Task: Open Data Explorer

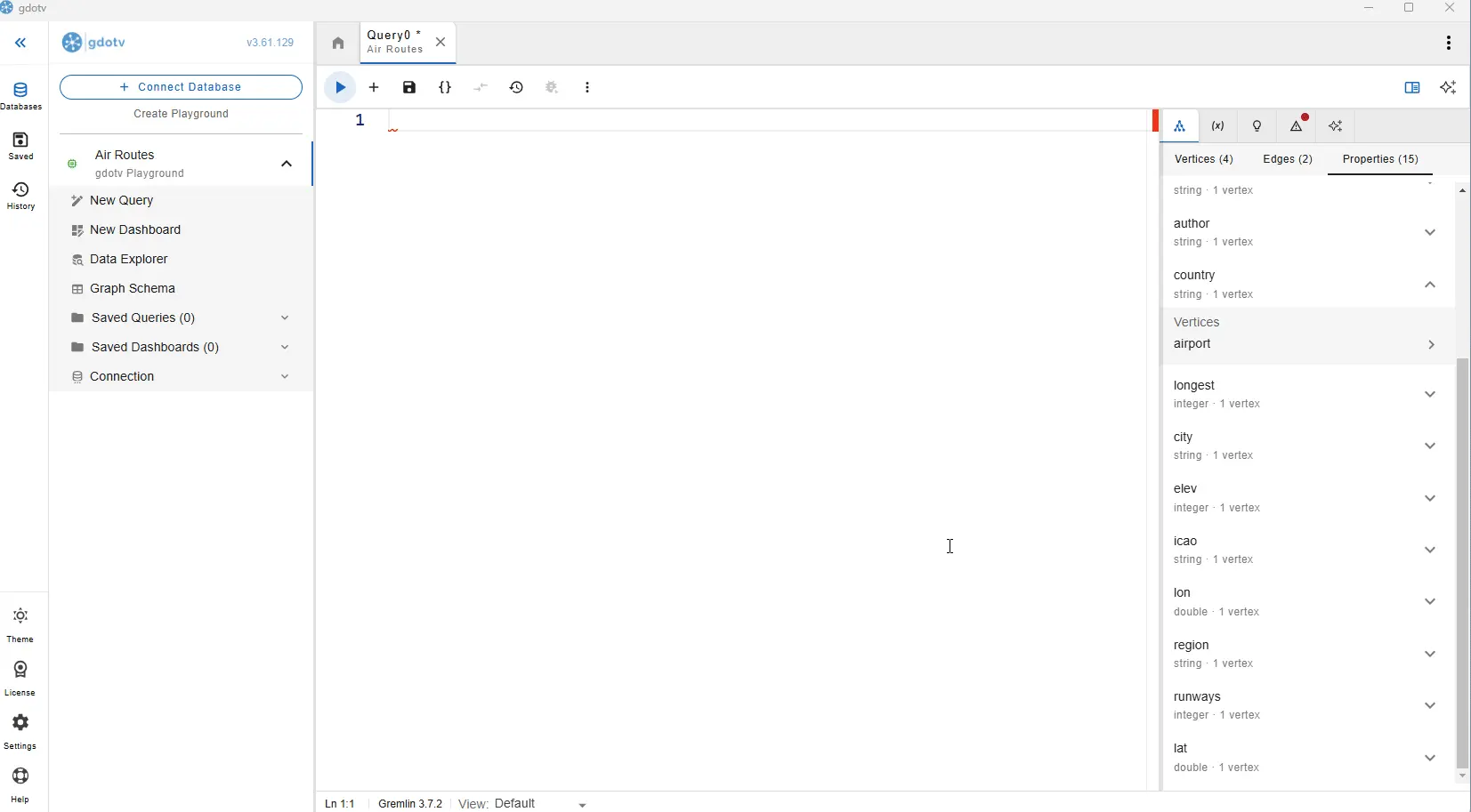Action: pos(181,260)
